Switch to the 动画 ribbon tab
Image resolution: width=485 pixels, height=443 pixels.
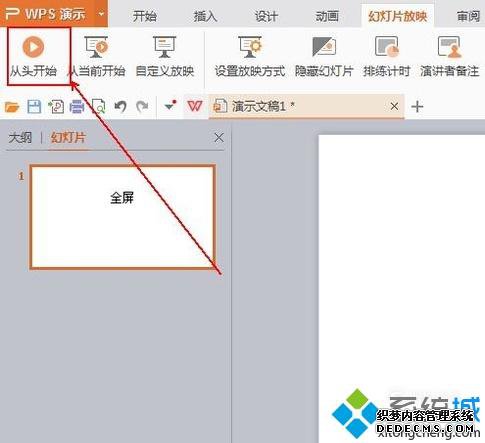(327, 16)
